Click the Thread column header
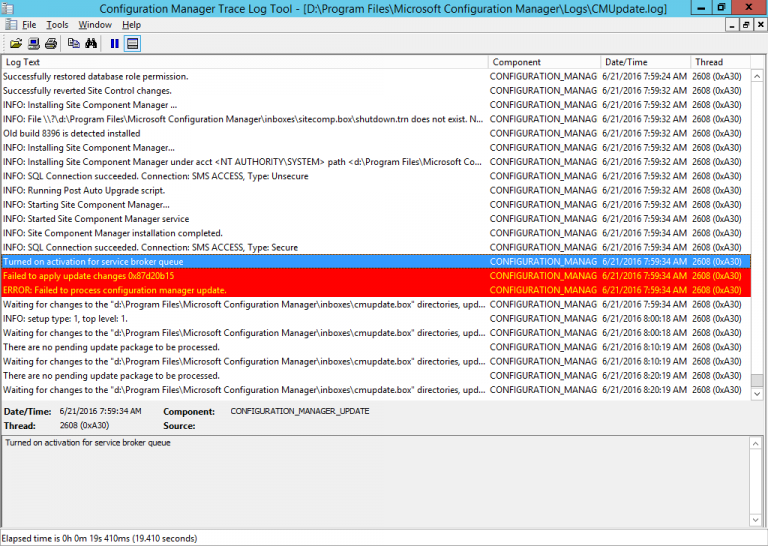The image size is (768, 546). tap(718, 62)
